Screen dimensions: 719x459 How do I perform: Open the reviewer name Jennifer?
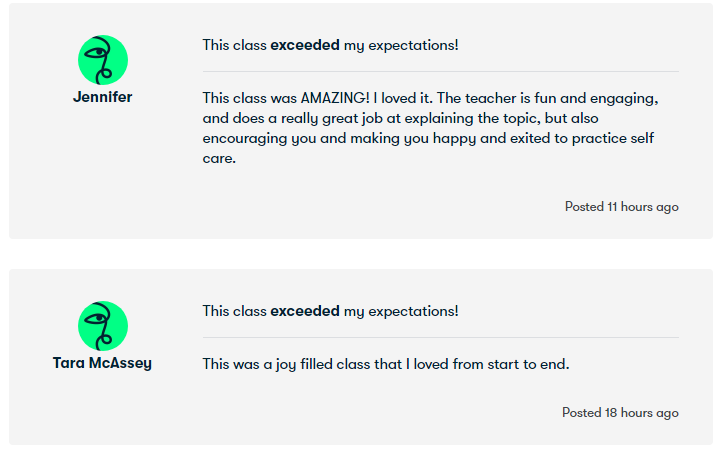(102, 97)
